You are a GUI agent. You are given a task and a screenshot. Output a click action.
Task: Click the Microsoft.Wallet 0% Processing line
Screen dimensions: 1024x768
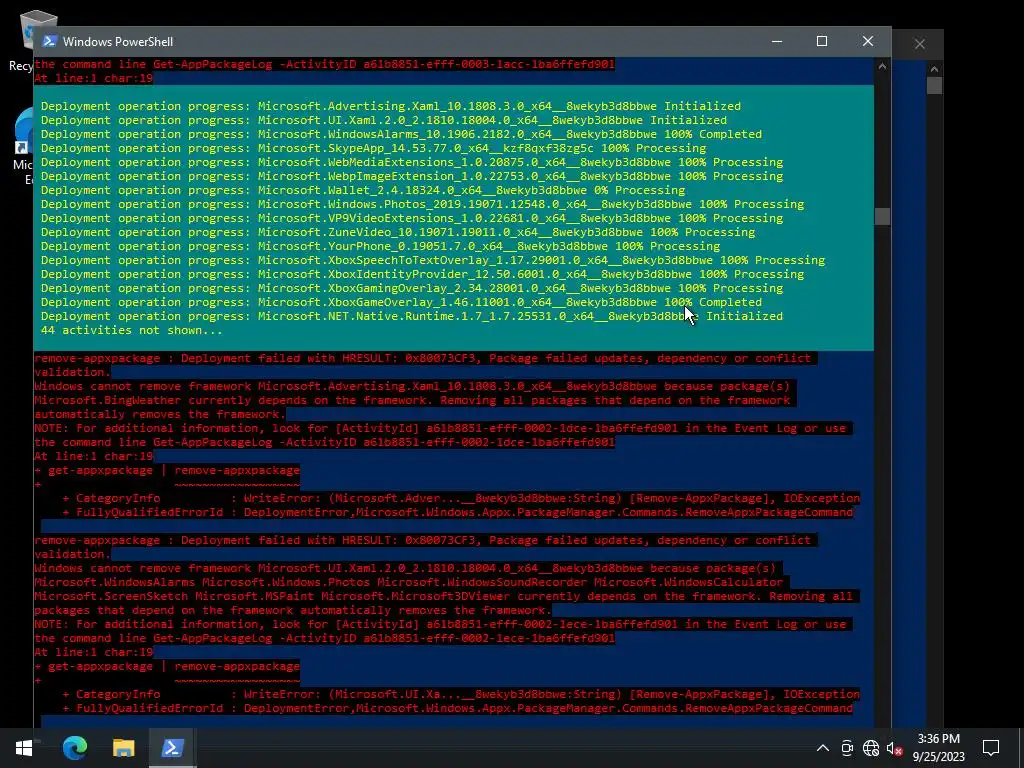point(363,190)
